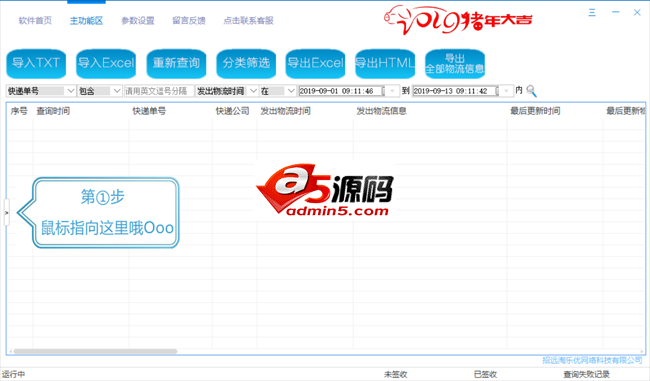Open the 招远淘乐优网络科技有限公司 link

[x=592, y=360]
